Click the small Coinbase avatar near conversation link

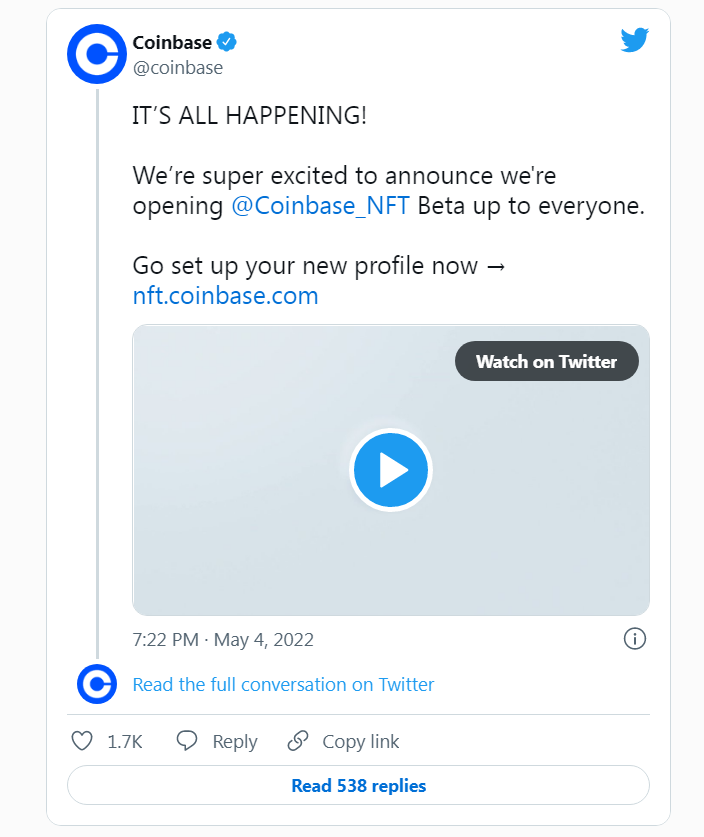pos(97,684)
